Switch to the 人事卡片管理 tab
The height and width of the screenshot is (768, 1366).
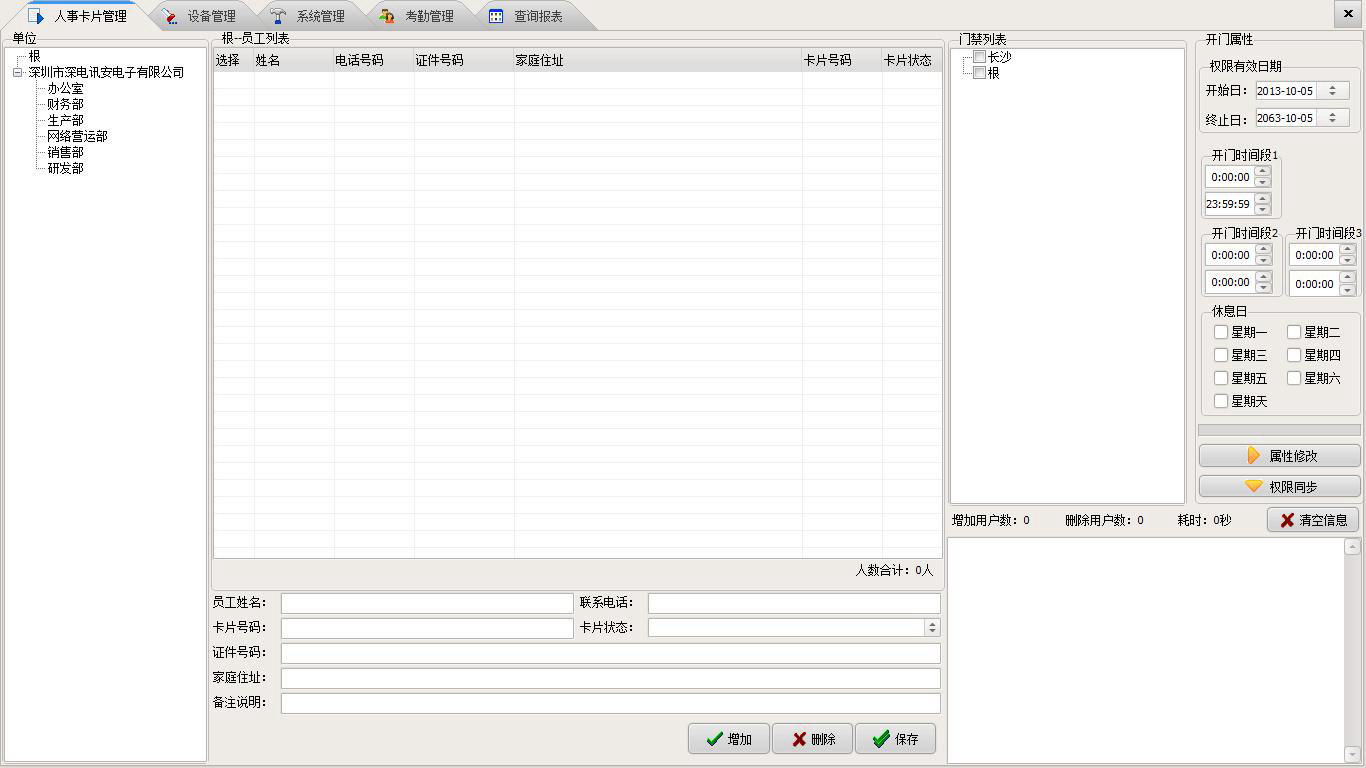point(80,16)
